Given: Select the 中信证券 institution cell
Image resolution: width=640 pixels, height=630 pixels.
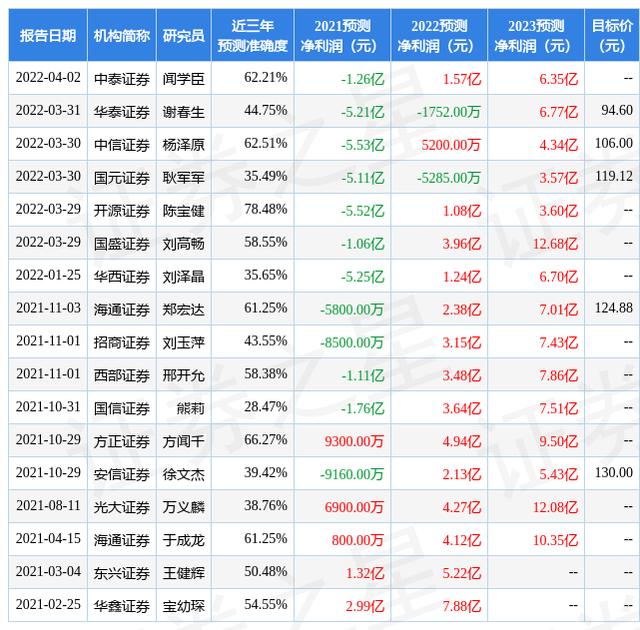Looking at the screenshot, I should 122,145.
